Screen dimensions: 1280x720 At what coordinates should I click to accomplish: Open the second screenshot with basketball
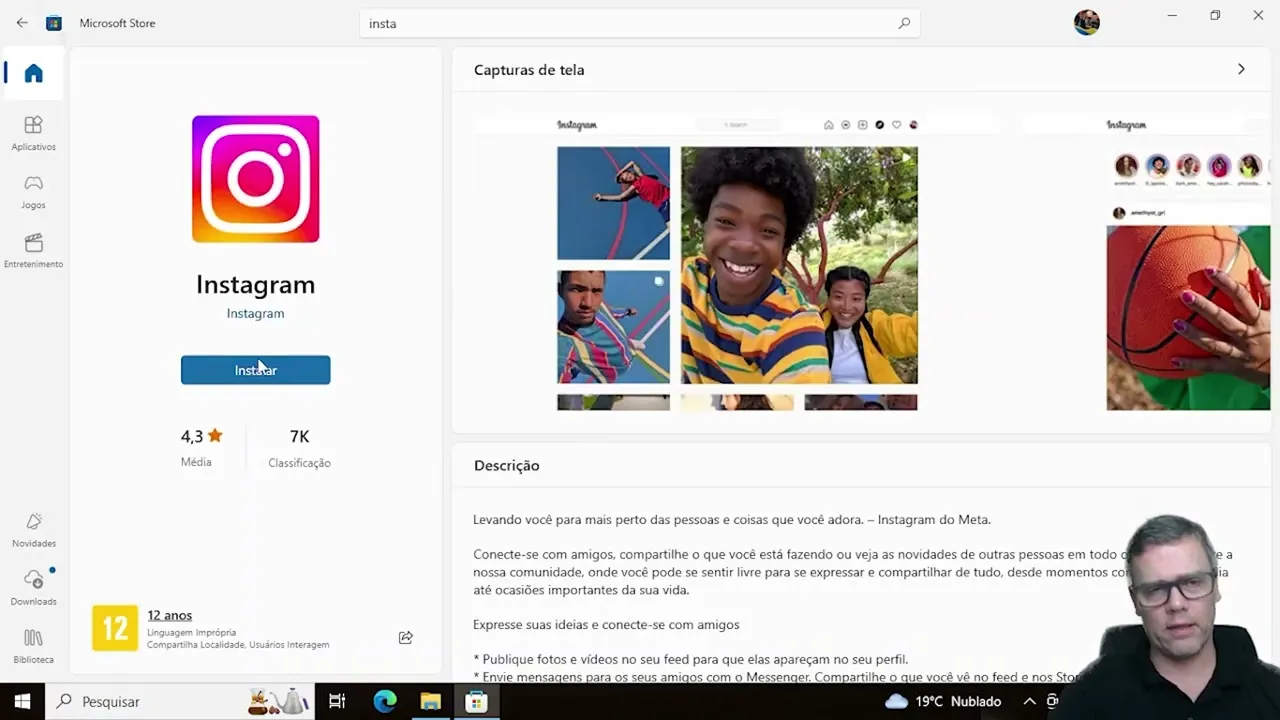pos(1146,262)
